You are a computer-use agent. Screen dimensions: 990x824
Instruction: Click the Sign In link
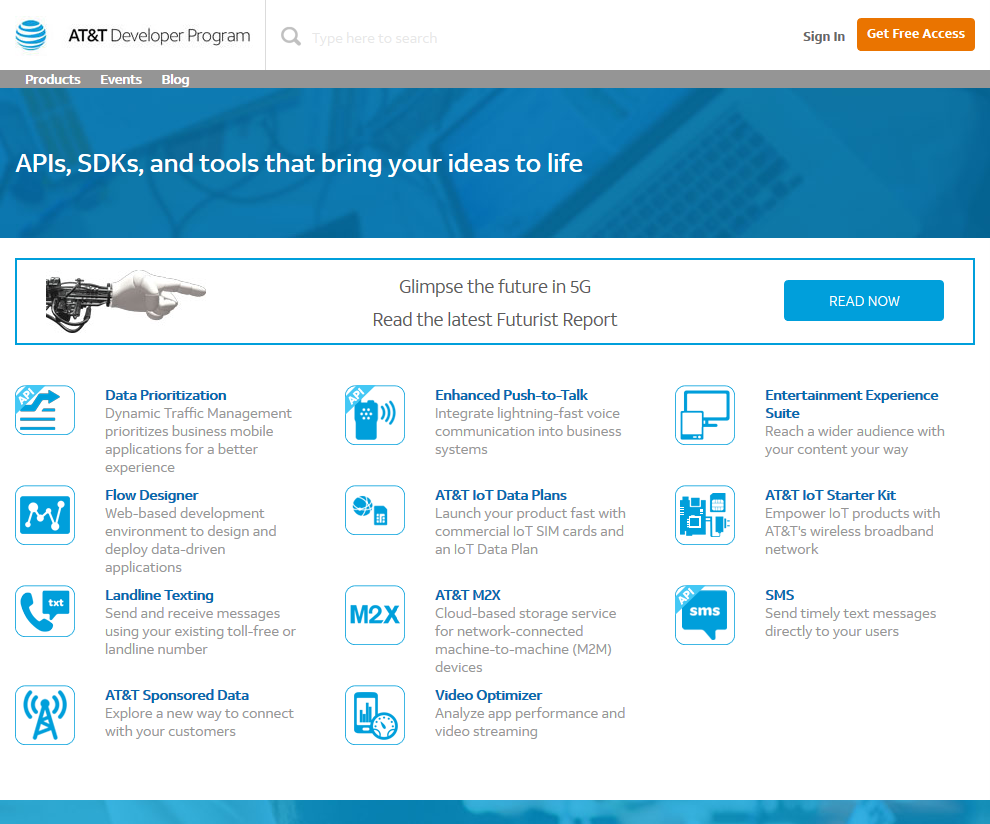[x=823, y=36]
